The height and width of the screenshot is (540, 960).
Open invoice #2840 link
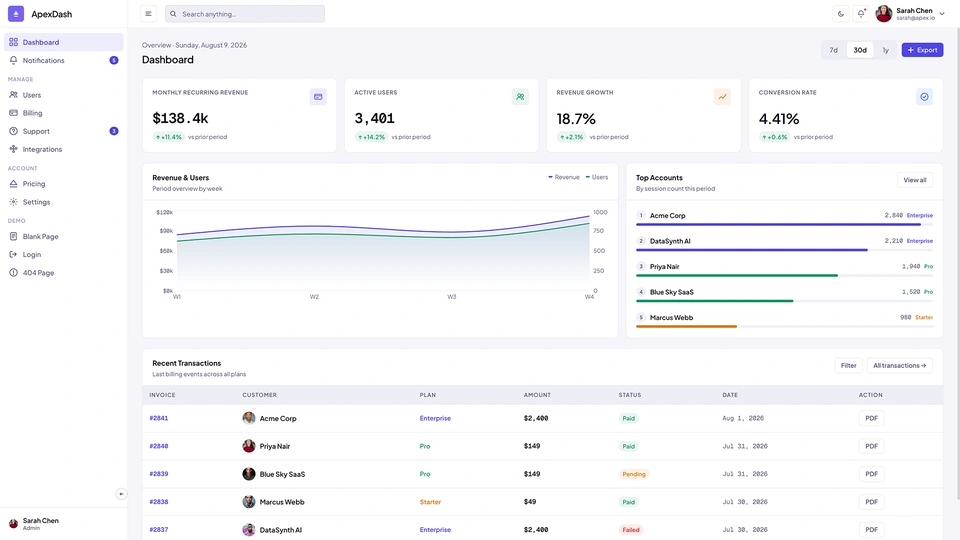[159, 446]
